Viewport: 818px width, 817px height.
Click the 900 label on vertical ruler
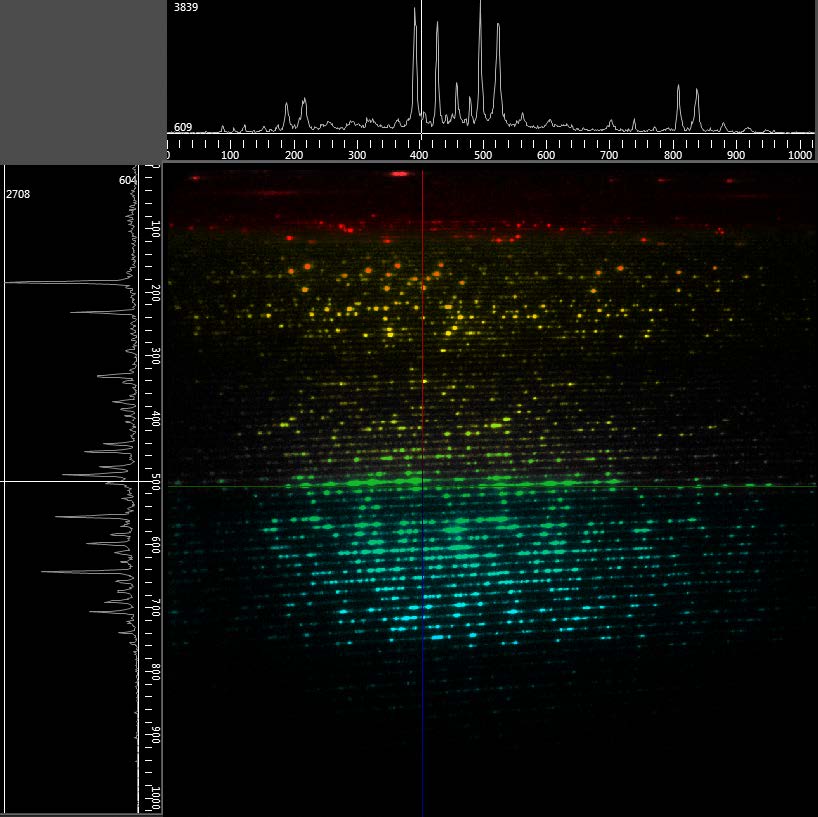(x=155, y=735)
